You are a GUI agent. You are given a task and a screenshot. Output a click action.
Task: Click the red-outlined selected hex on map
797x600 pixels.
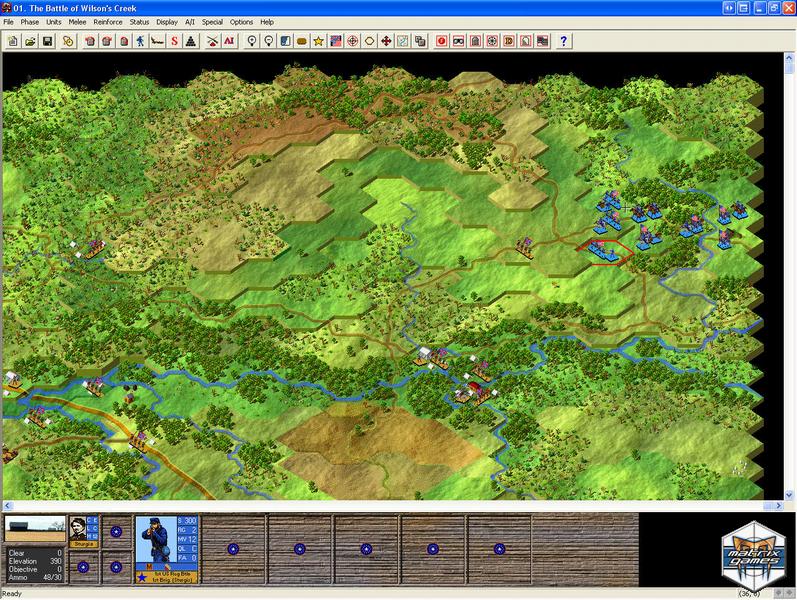[x=604, y=251]
